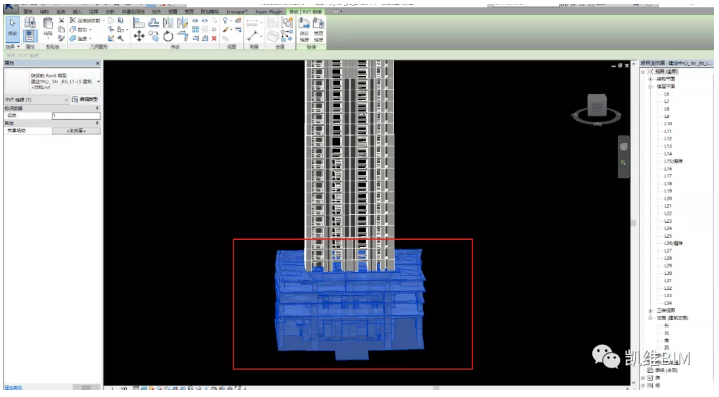Click the Create Group icon
This screenshot has width=719, height=397.
(288, 22)
